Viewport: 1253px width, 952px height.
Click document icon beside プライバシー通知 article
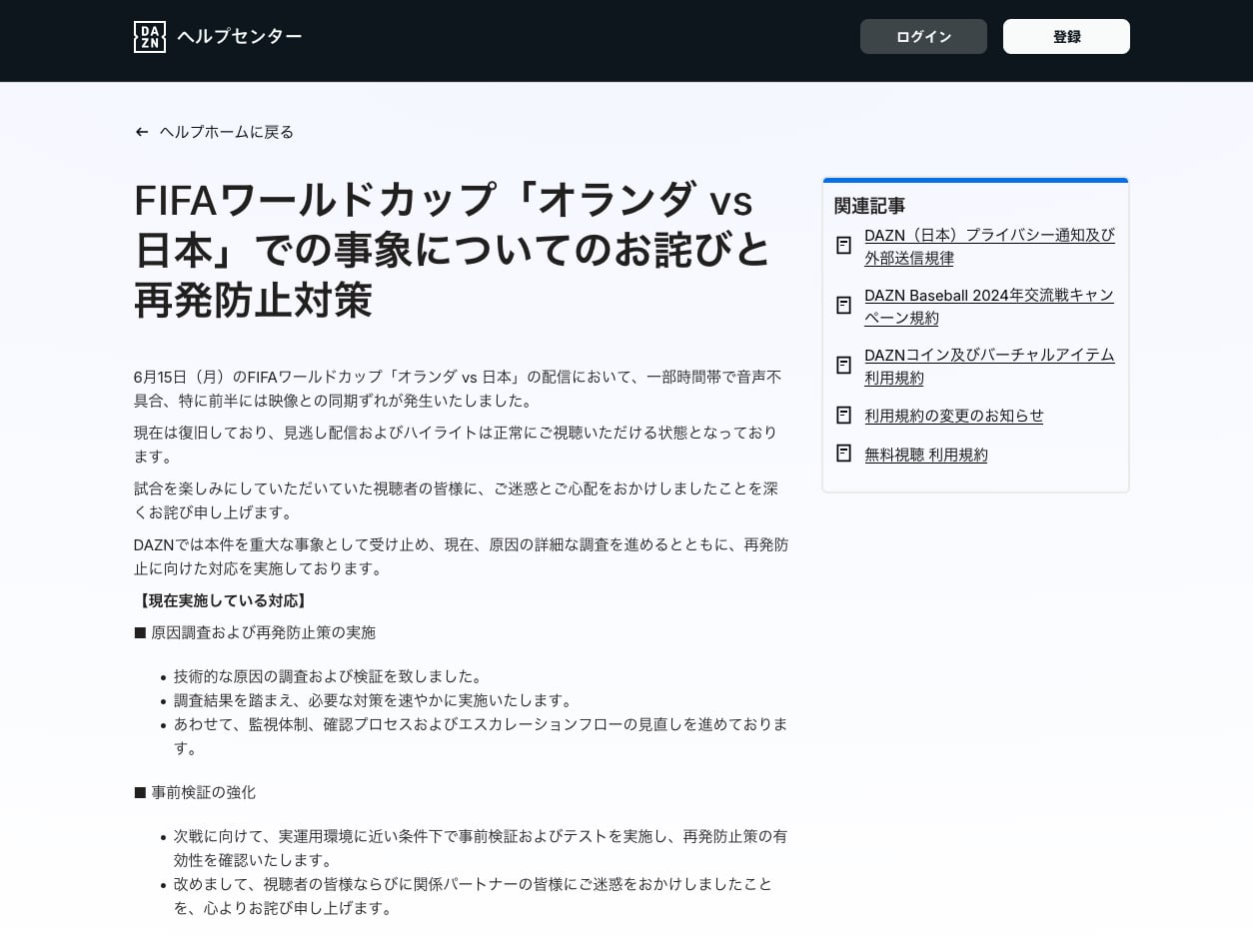843,245
